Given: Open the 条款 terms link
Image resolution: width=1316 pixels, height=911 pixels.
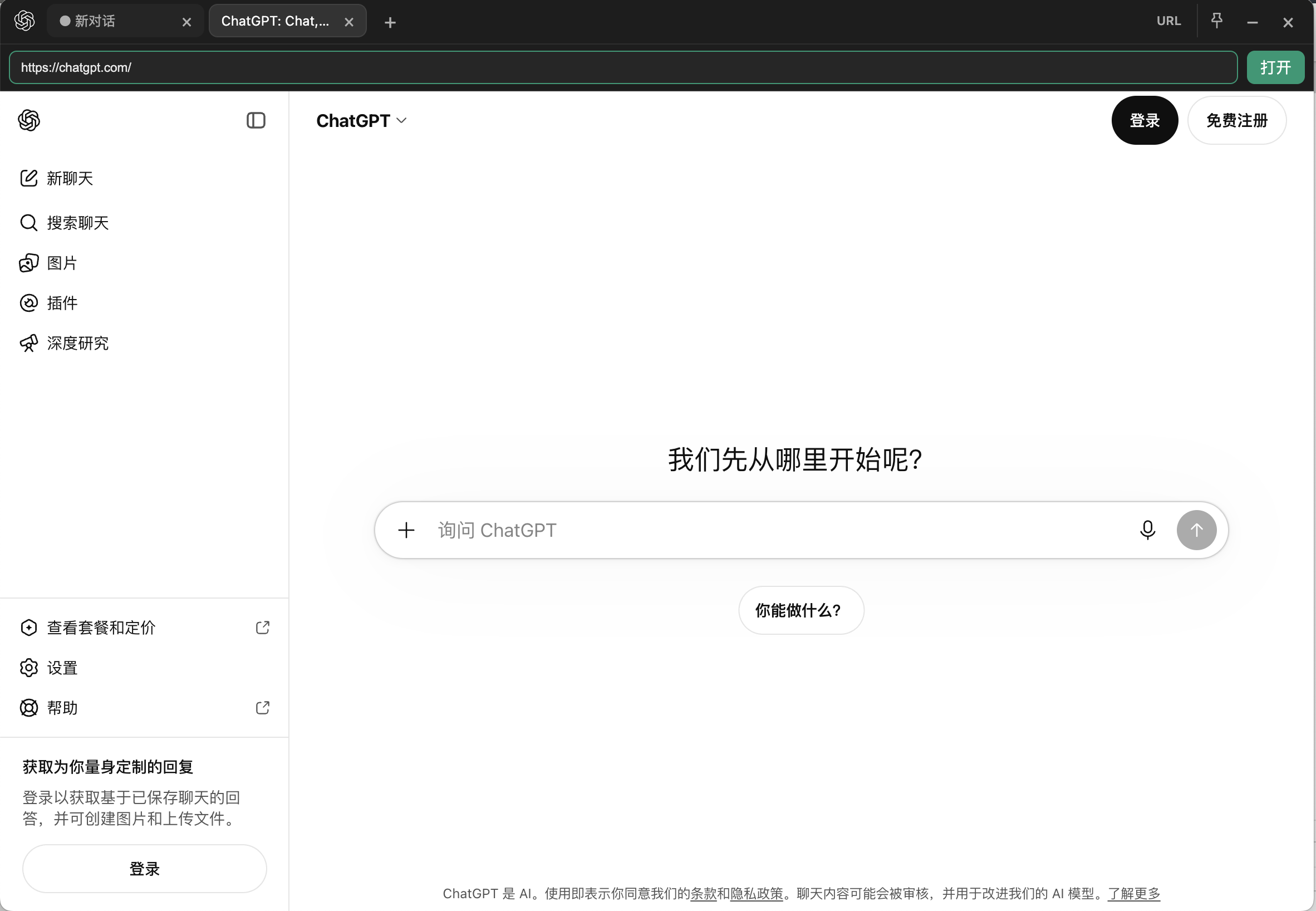Looking at the screenshot, I should (704, 894).
